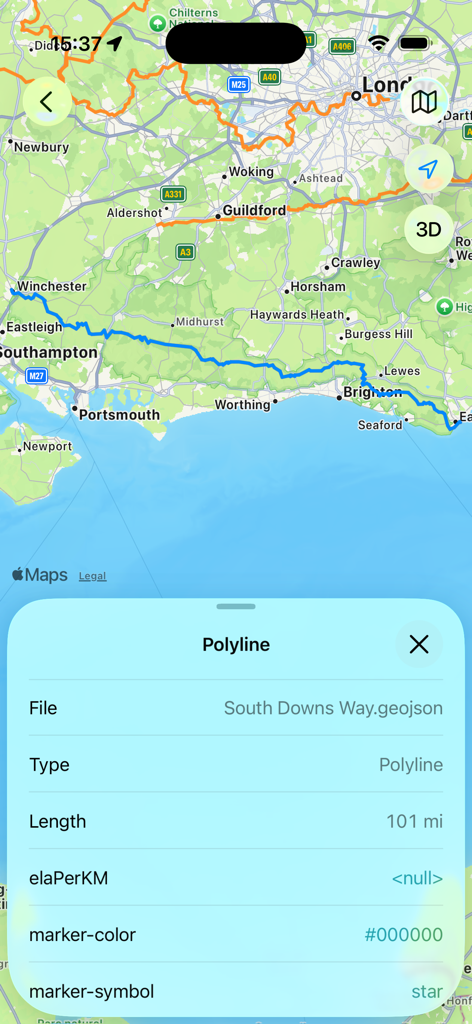The width and height of the screenshot is (472, 1024).
Task: Tap the A3 road shield icon
Action: [x=184, y=251]
